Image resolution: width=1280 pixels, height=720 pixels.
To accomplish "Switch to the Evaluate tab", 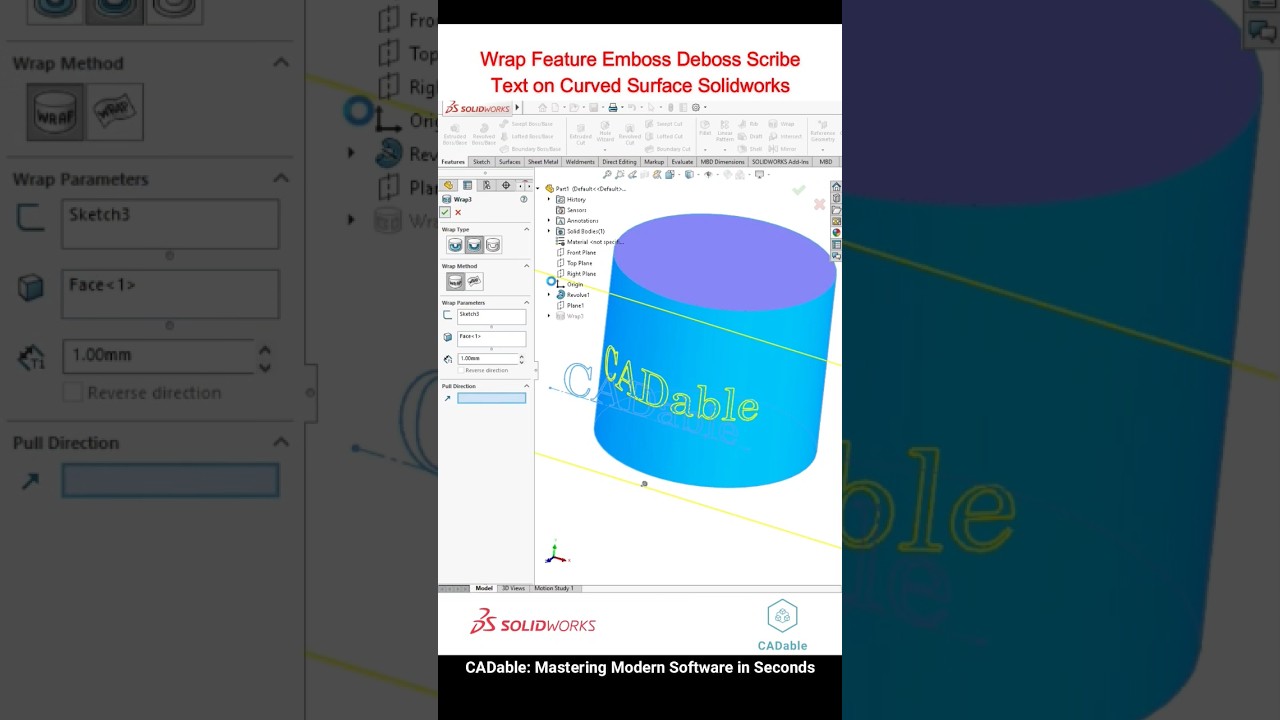I will point(682,162).
